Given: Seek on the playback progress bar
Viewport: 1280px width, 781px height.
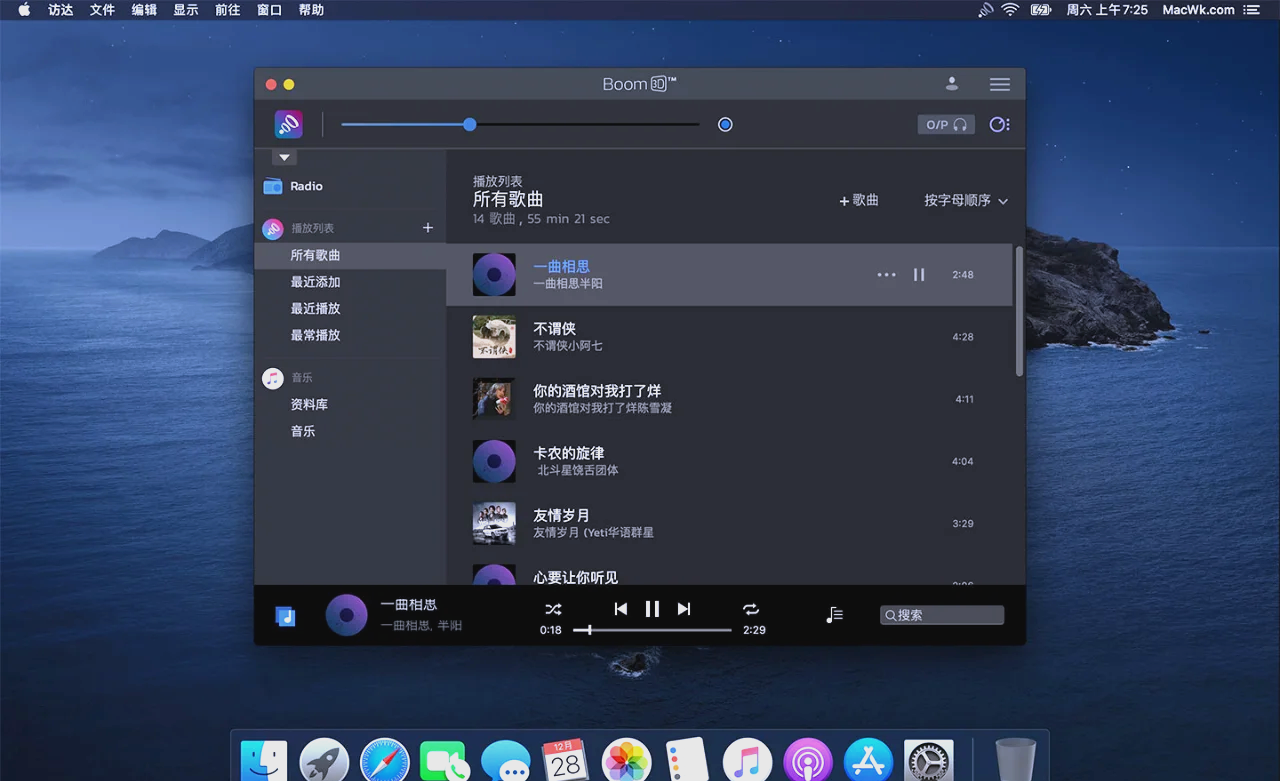Looking at the screenshot, I should (652, 630).
